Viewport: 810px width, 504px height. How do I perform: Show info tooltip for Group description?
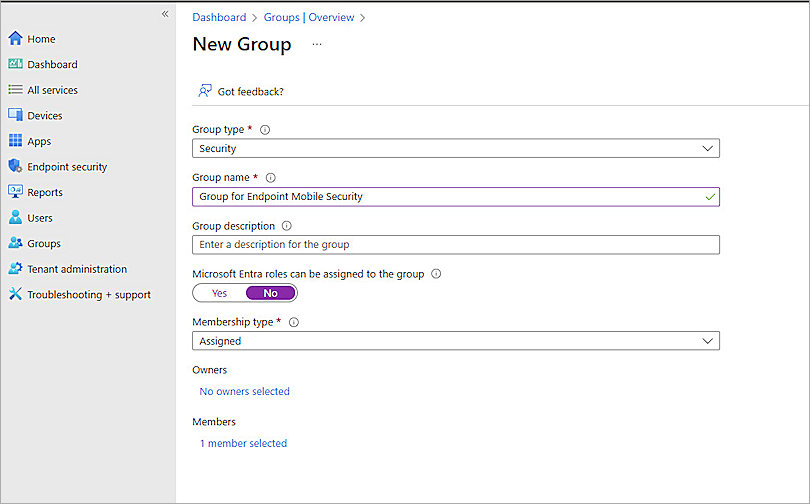[x=287, y=226]
